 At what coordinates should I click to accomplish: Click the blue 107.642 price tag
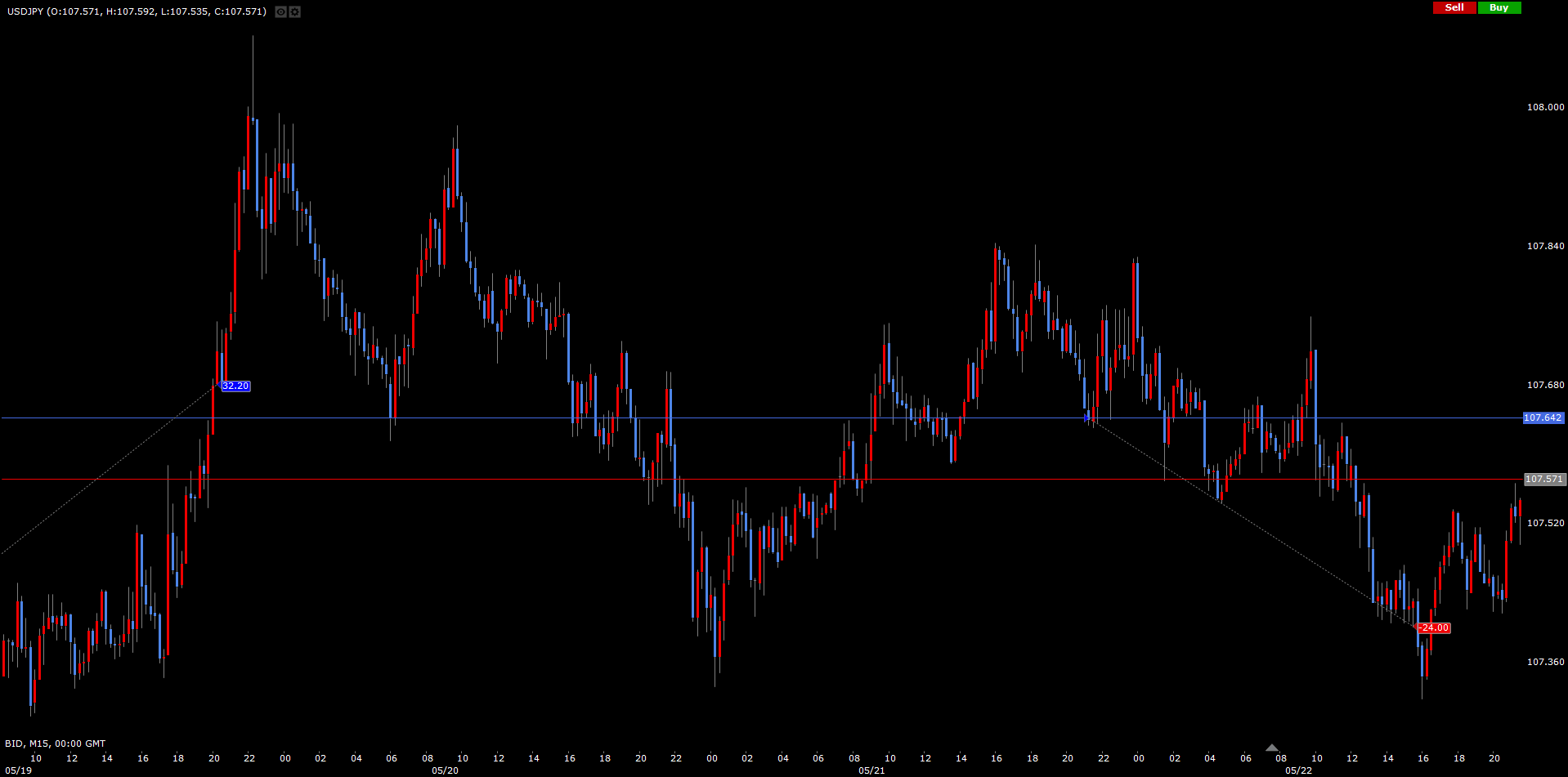click(x=1543, y=418)
